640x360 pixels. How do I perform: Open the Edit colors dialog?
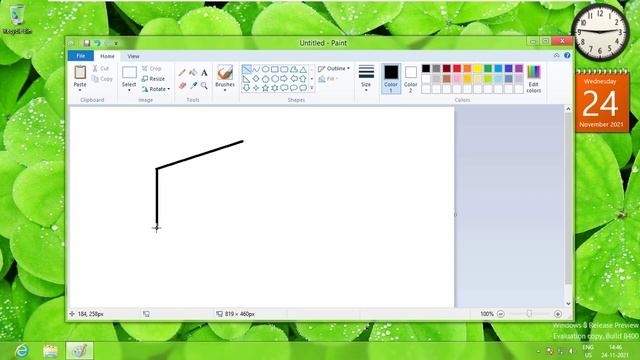pyautogui.click(x=533, y=79)
